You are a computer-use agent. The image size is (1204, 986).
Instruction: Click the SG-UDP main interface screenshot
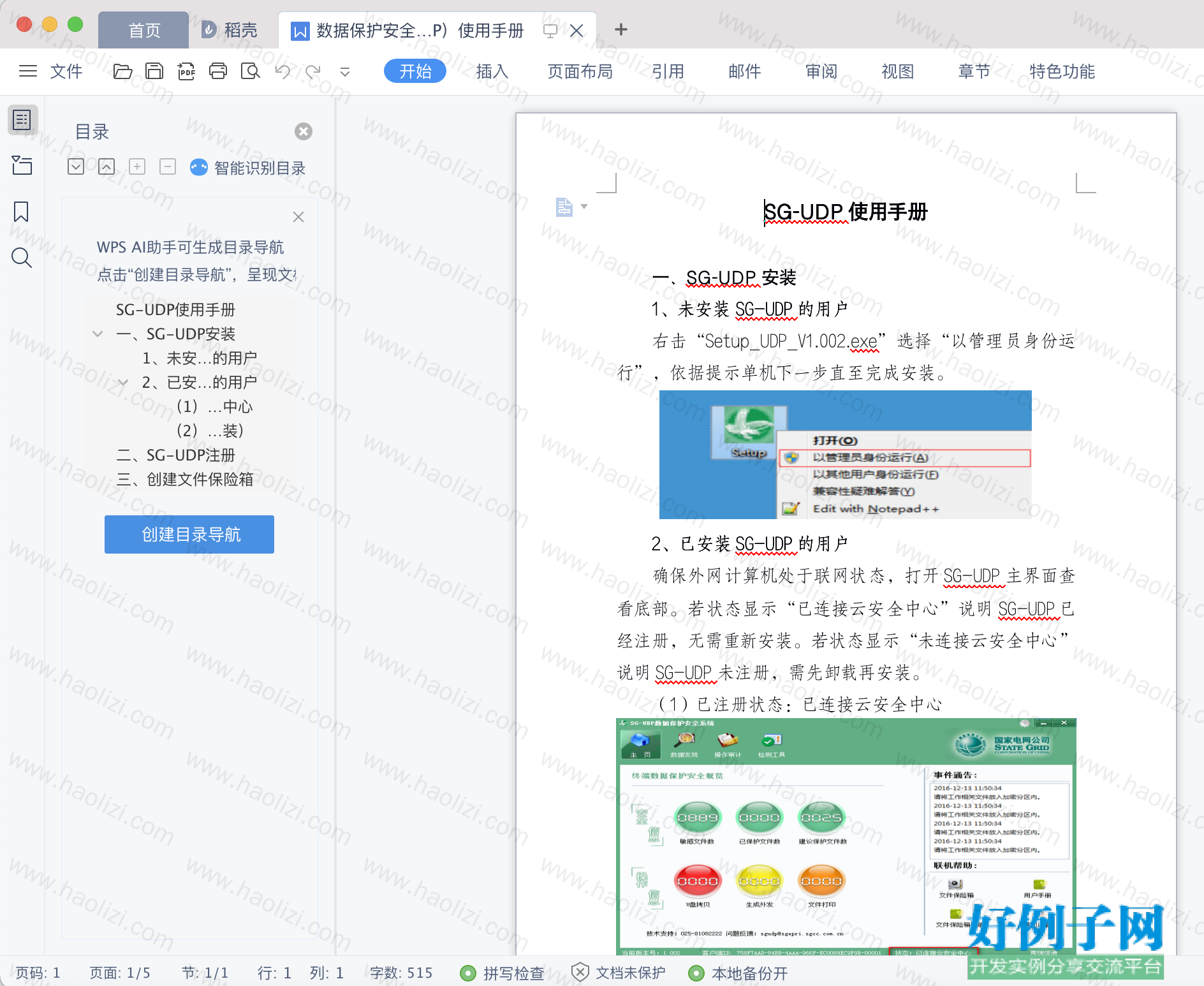tap(846, 837)
